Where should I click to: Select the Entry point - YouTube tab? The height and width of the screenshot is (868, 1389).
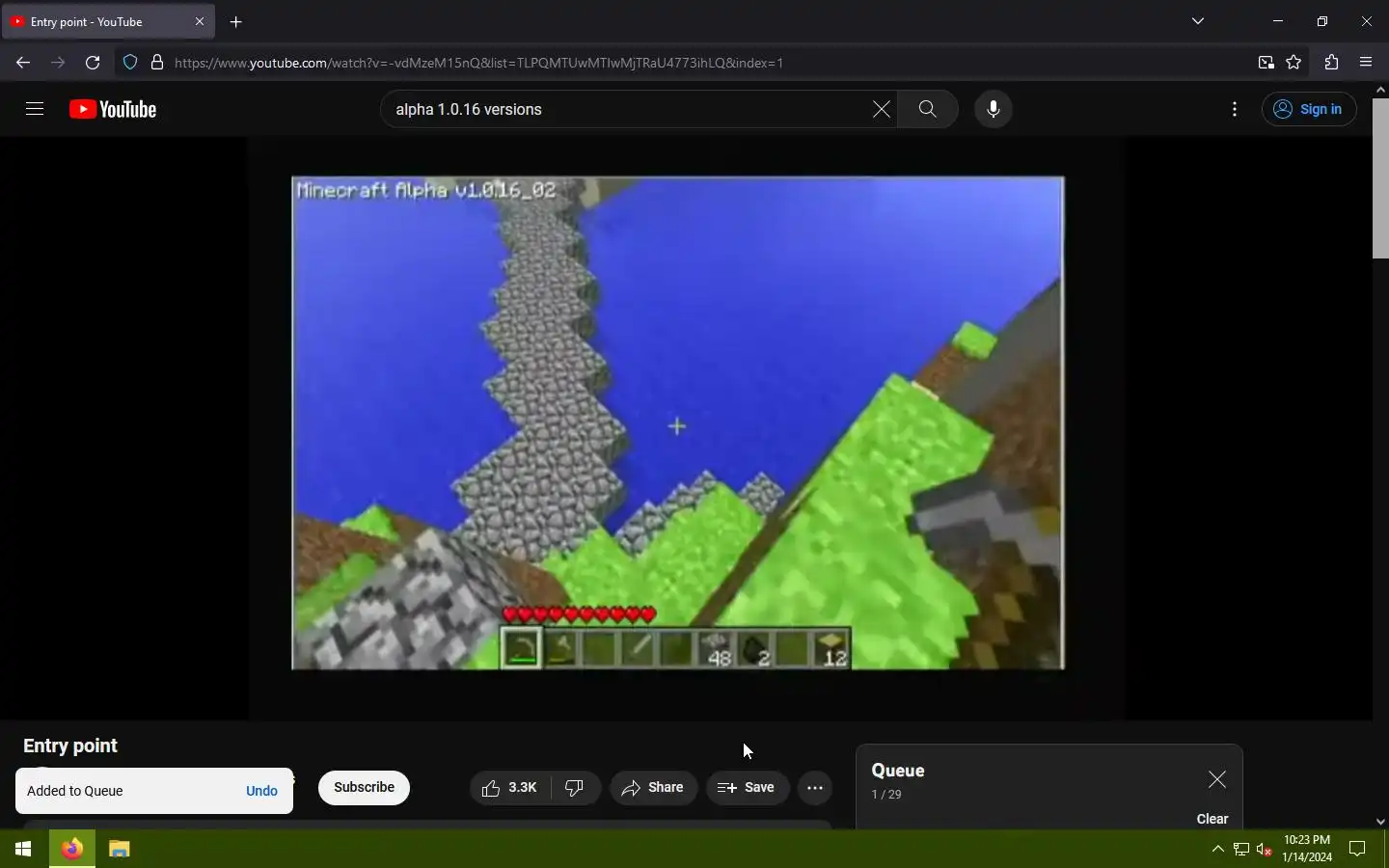coord(108,21)
